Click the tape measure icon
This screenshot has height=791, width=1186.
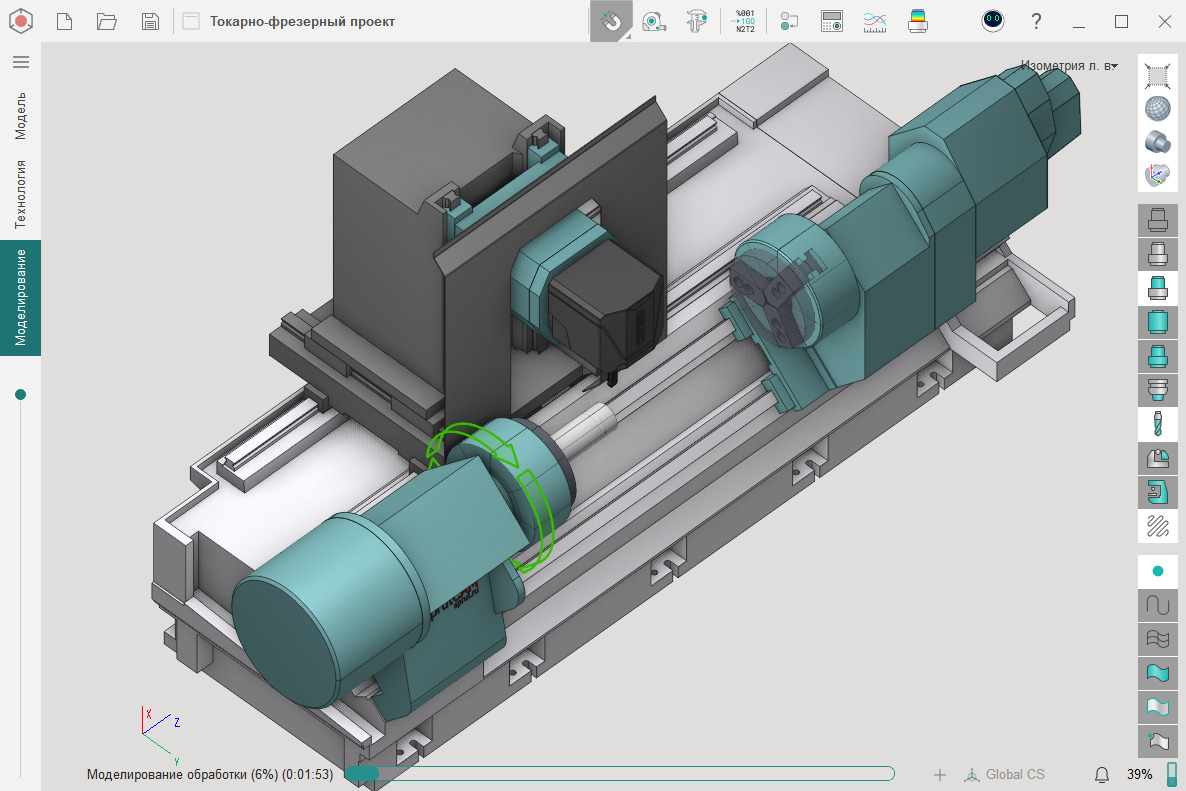click(654, 21)
